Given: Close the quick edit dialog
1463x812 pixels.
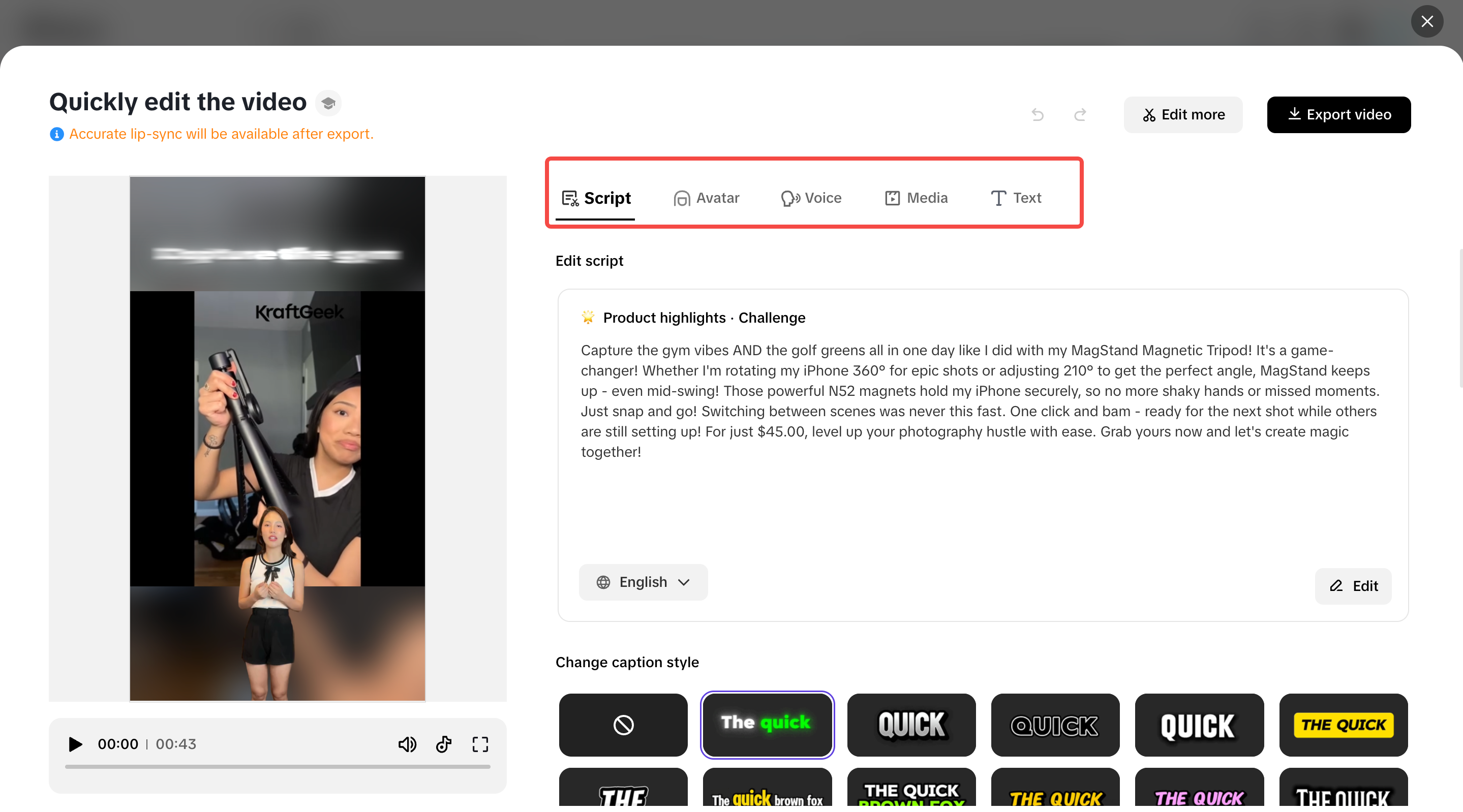Looking at the screenshot, I should (x=1426, y=21).
